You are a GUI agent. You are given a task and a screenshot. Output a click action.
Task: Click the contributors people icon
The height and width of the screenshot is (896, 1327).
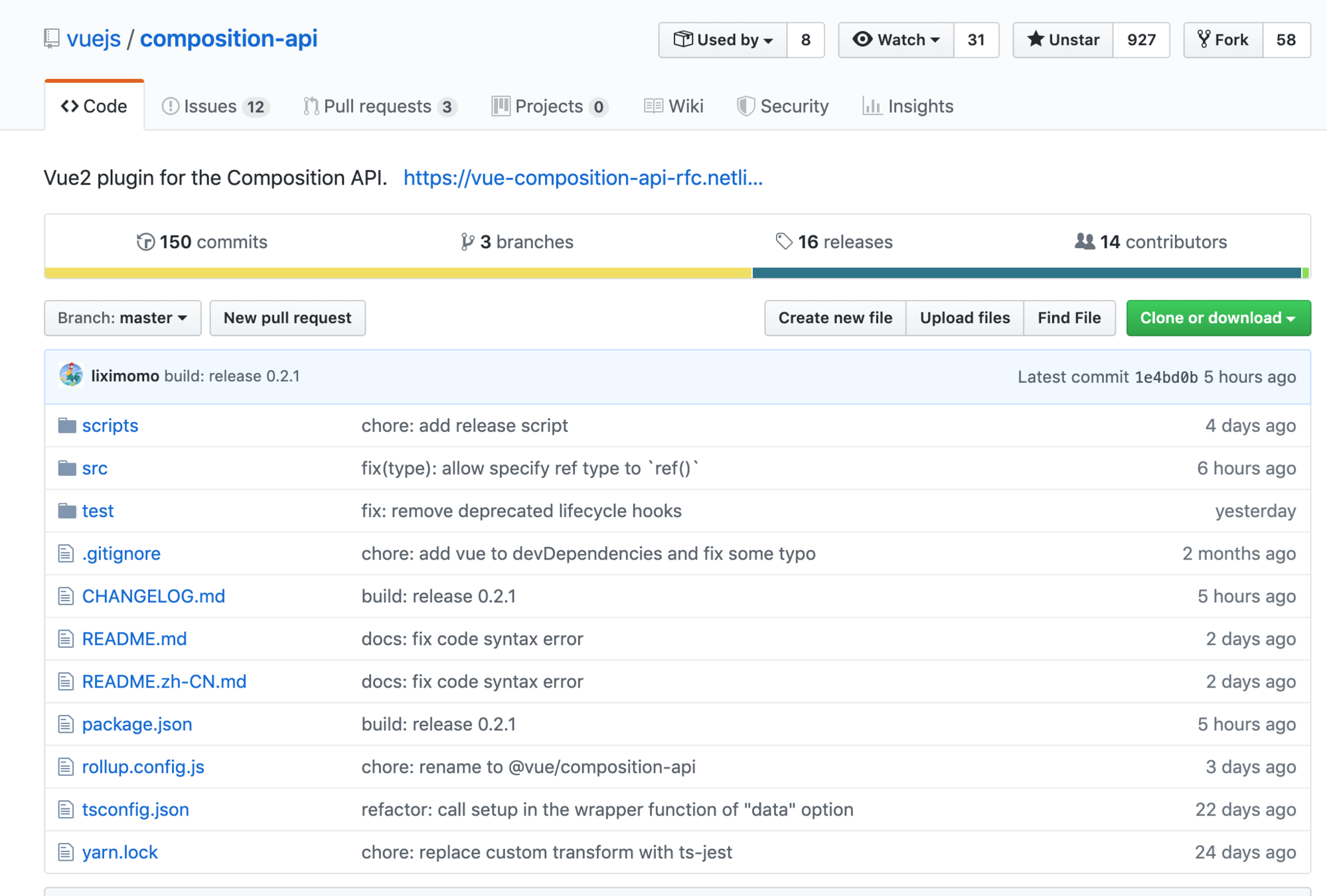click(x=1085, y=242)
